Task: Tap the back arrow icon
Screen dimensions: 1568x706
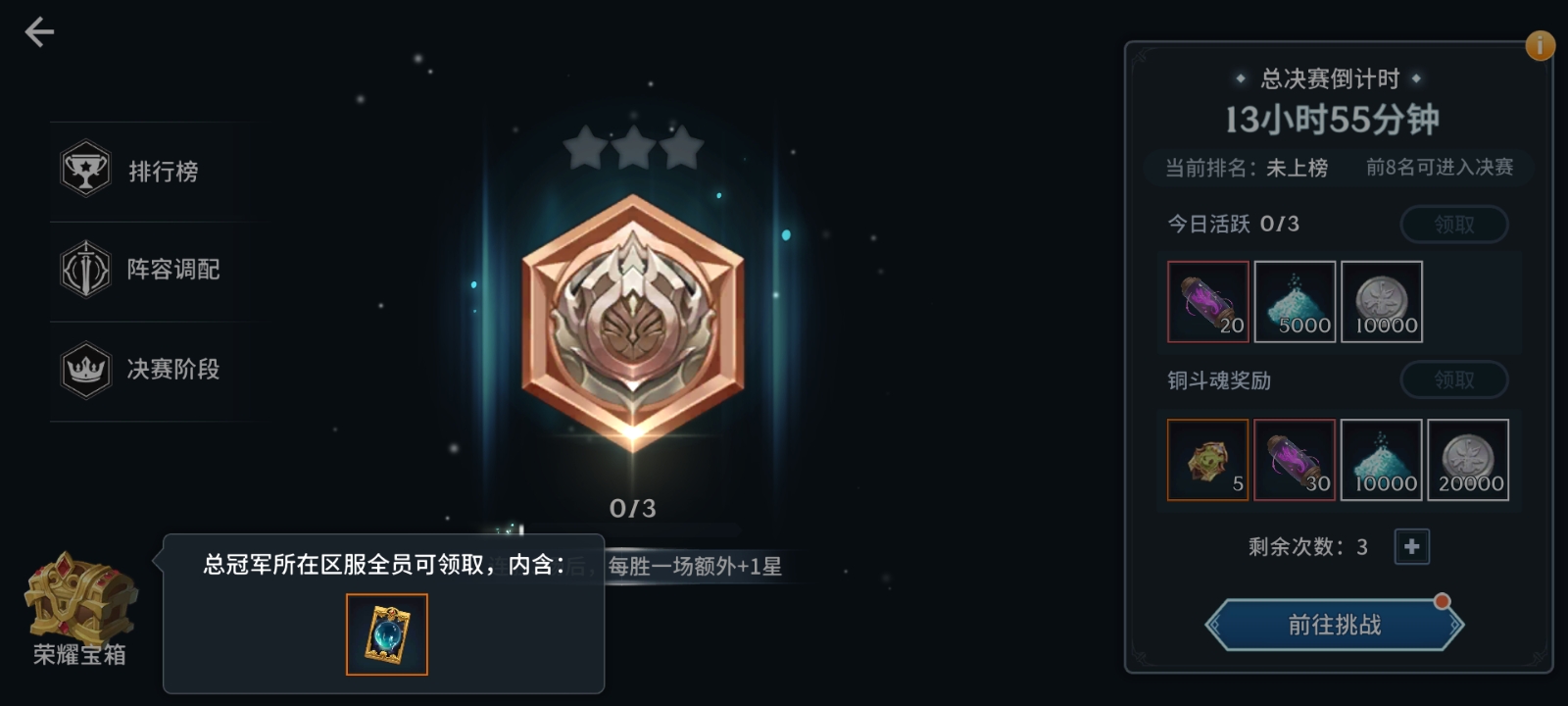Action: [39, 32]
